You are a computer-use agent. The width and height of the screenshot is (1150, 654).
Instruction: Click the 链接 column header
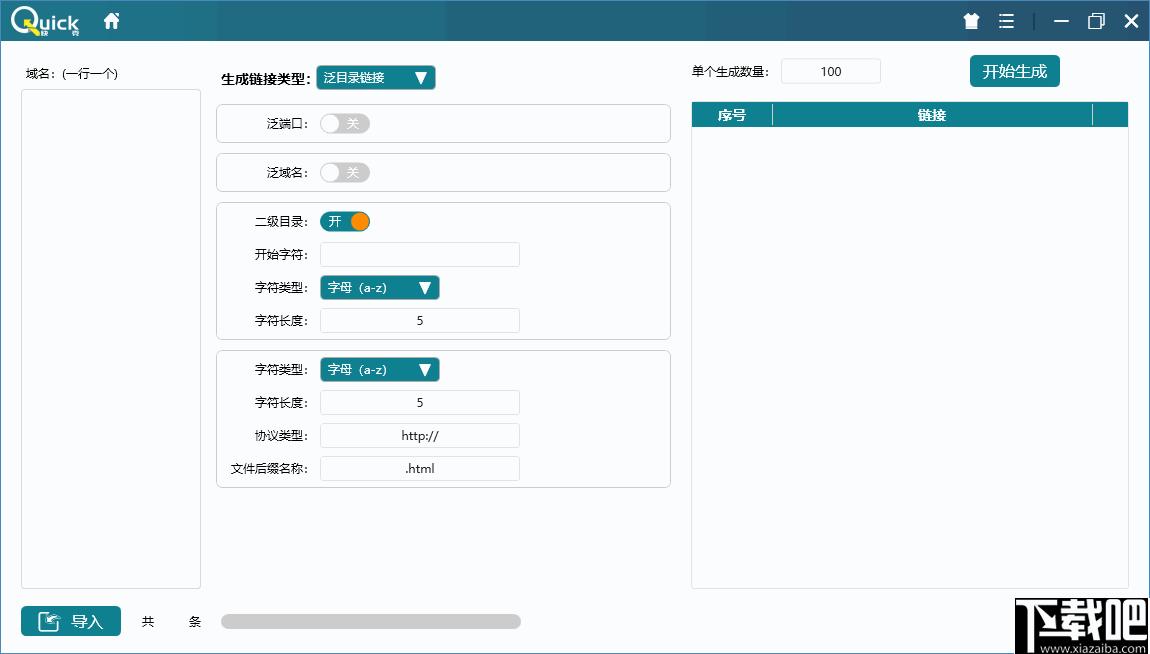click(932, 115)
